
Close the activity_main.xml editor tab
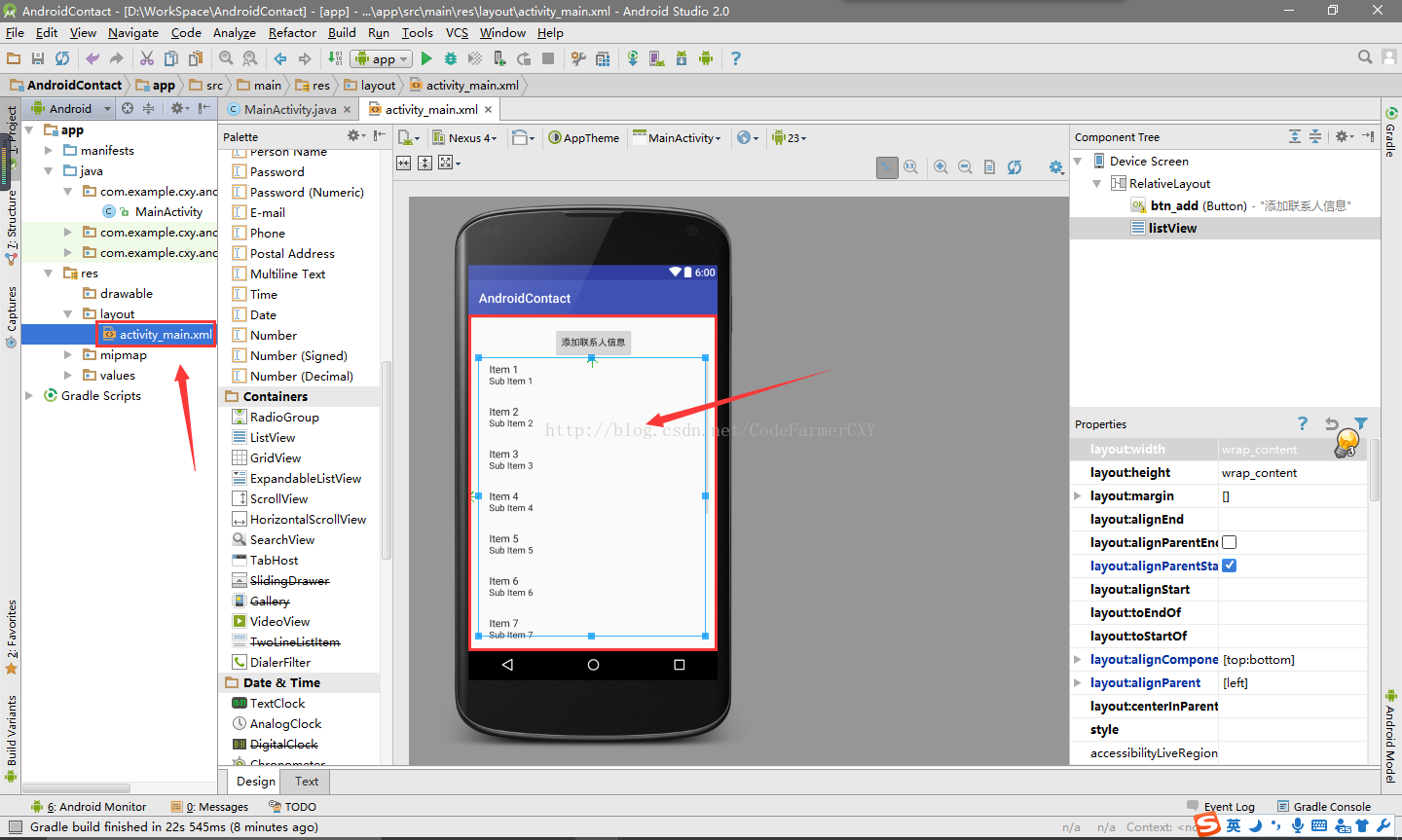click(x=489, y=109)
